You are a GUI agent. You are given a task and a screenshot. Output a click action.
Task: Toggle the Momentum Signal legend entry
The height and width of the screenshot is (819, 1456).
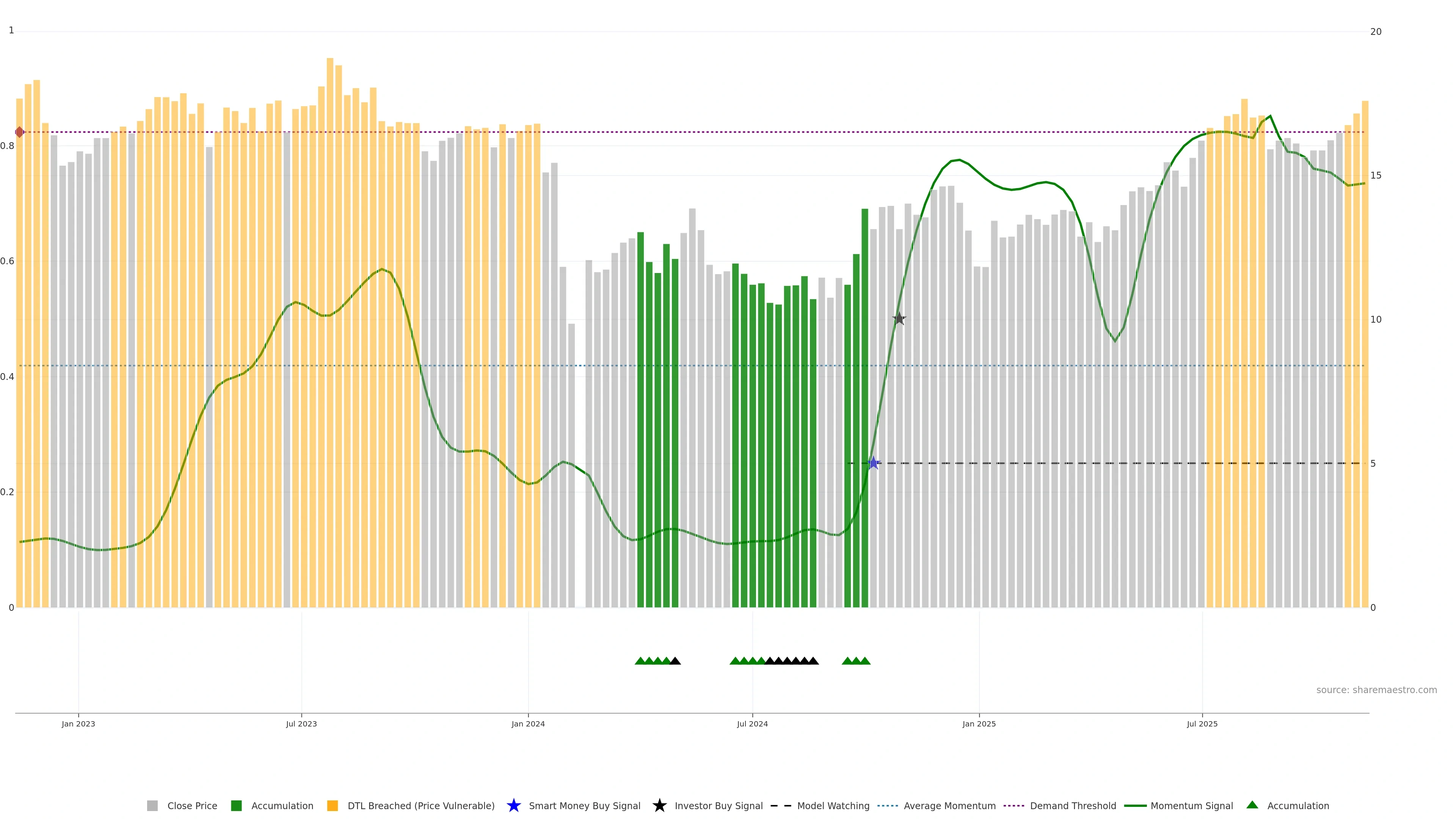[1191, 806]
